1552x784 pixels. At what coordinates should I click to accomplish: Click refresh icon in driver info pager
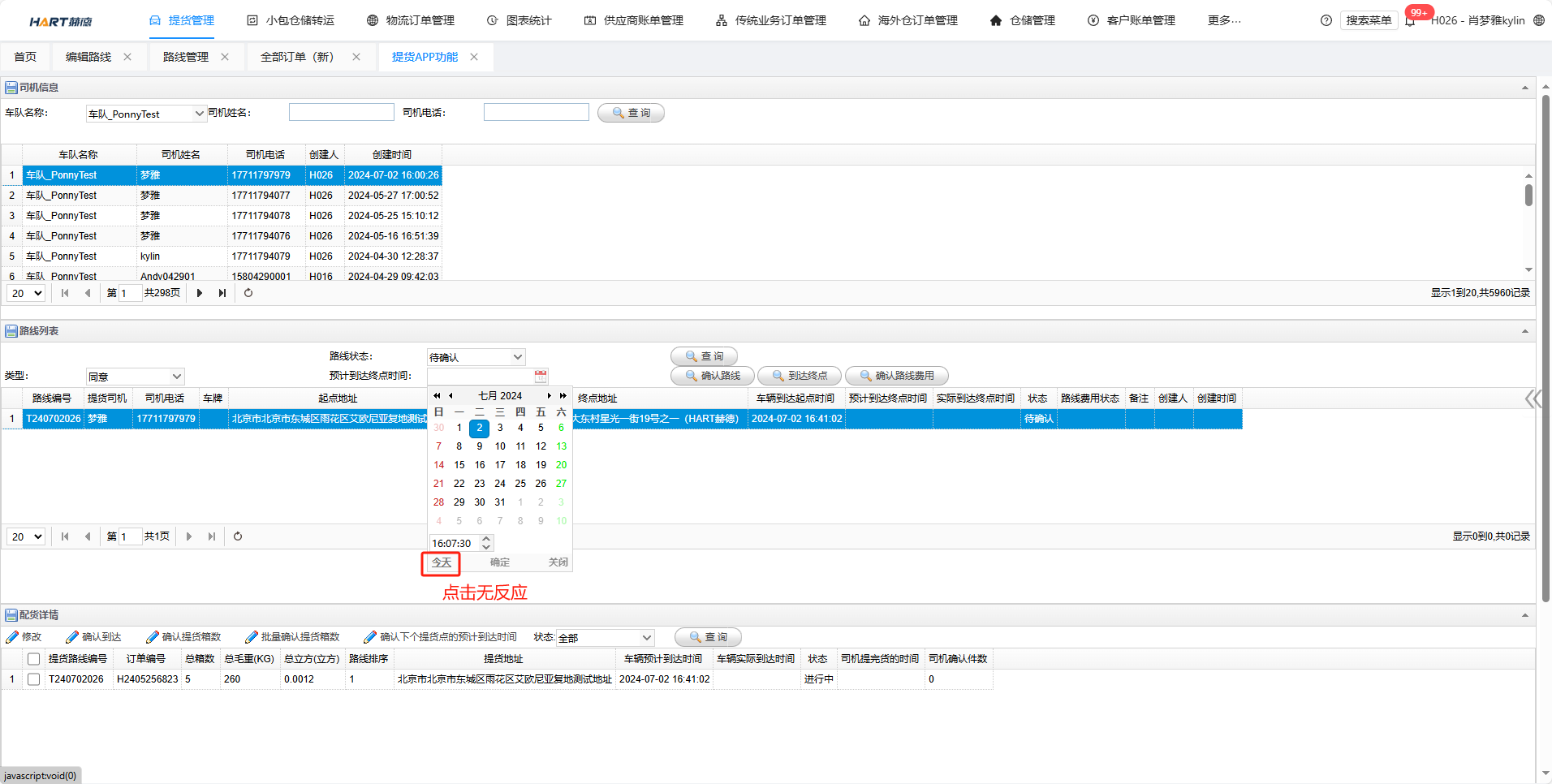tap(248, 293)
